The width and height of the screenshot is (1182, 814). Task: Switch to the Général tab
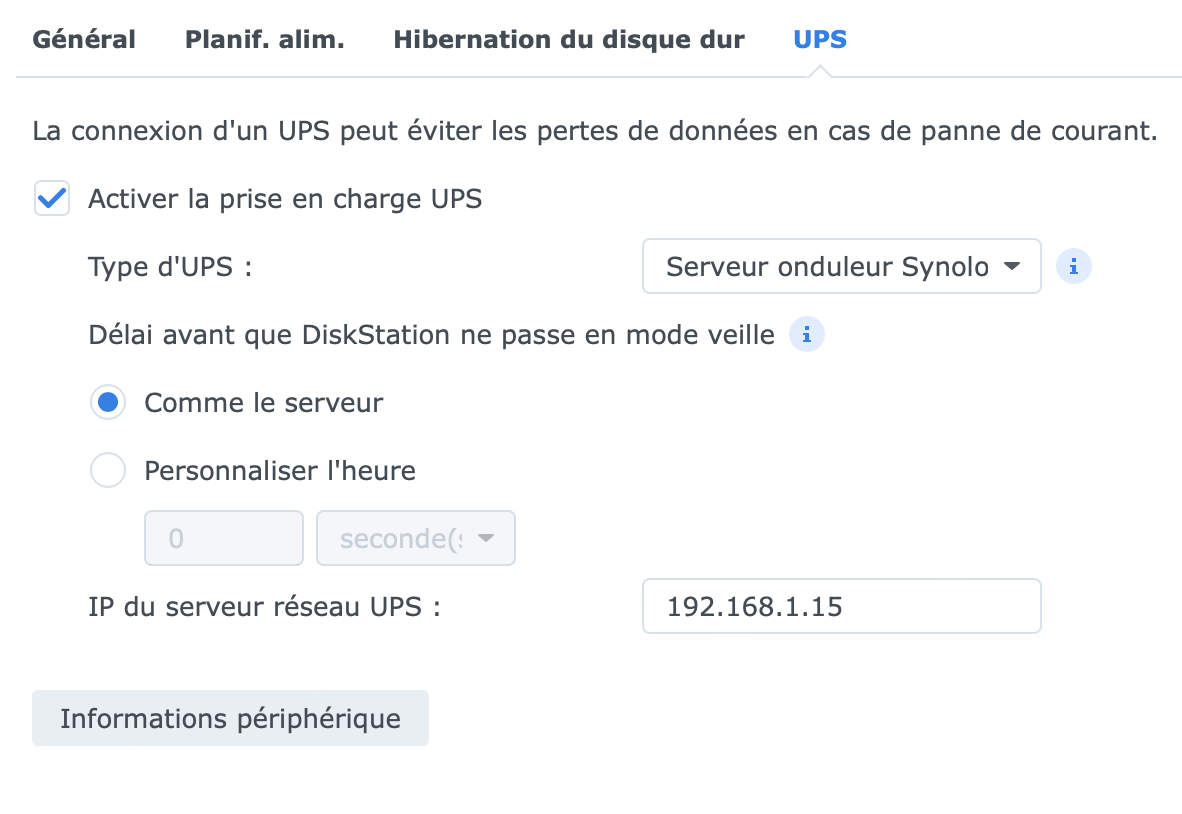coord(84,40)
